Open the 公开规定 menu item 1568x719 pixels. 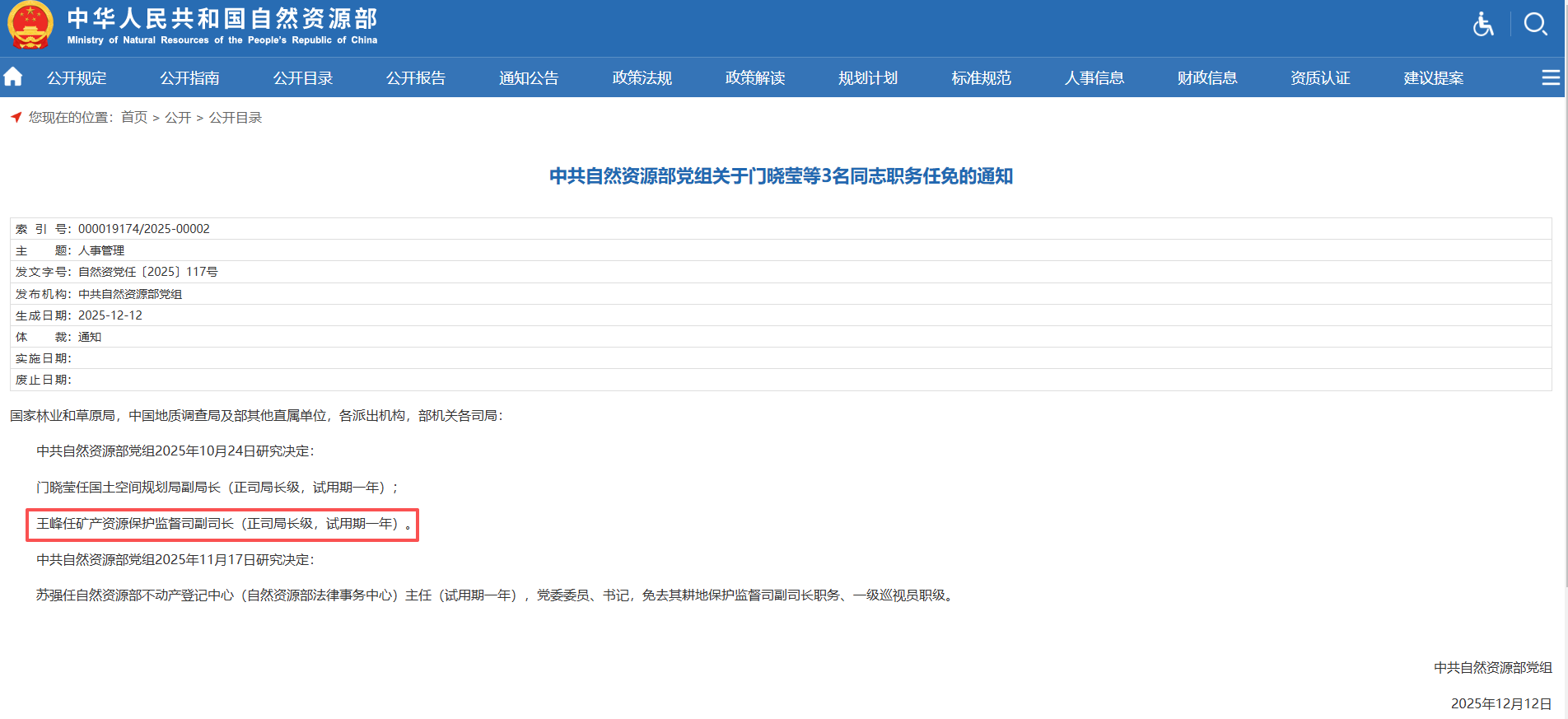[x=77, y=78]
